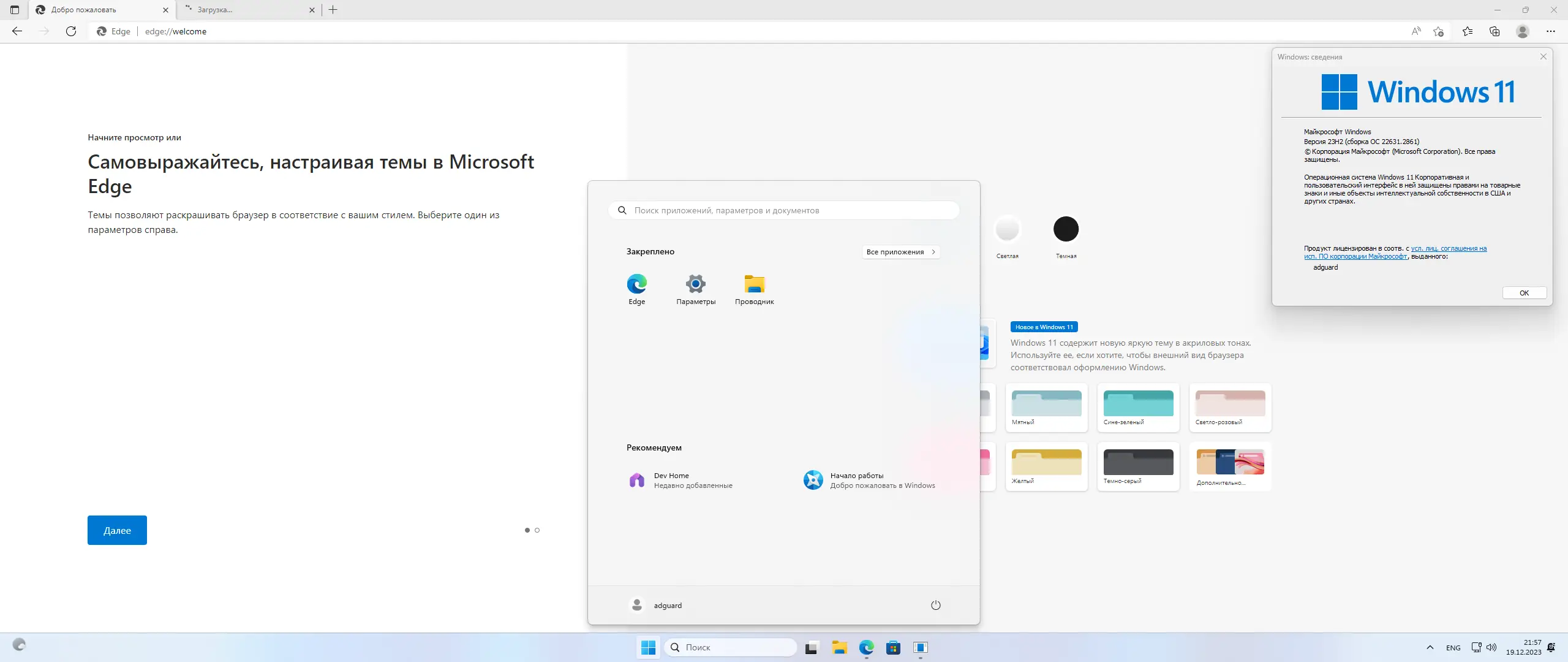Click the Edge back navigation arrow
This screenshot has width=1568, height=662.
click(17, 31)
